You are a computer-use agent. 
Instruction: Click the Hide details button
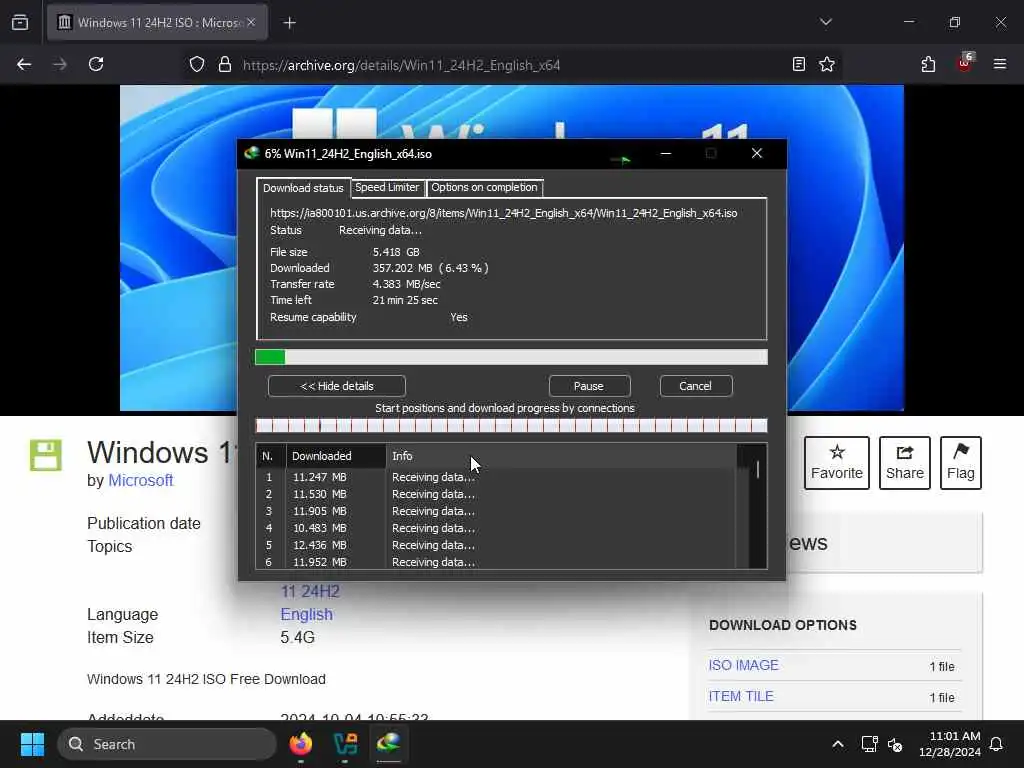(x=336, y=386)
